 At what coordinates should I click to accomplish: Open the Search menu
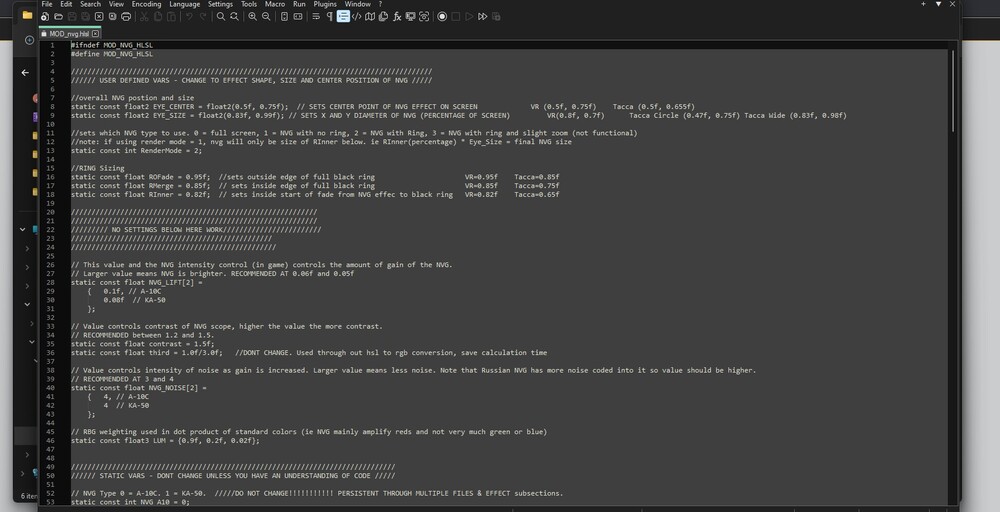[x=91, y=4]
